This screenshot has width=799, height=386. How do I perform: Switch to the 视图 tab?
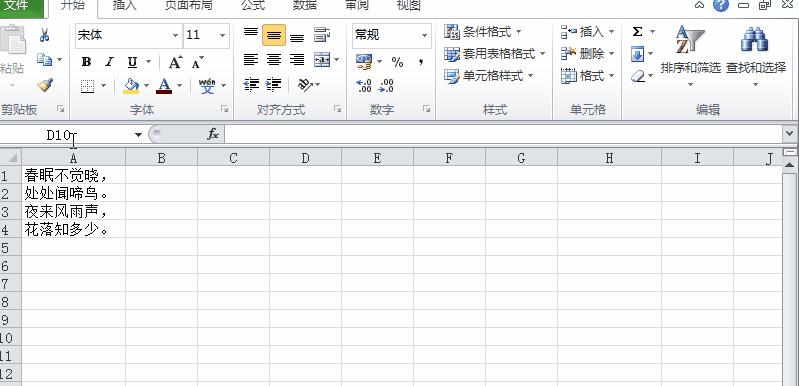click(x=409, y=6)
